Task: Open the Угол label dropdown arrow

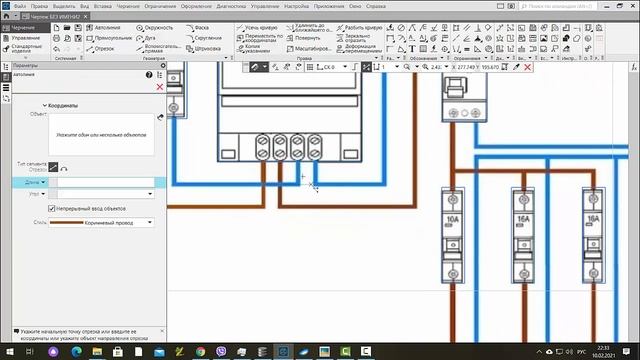Action: click(43, 193)
